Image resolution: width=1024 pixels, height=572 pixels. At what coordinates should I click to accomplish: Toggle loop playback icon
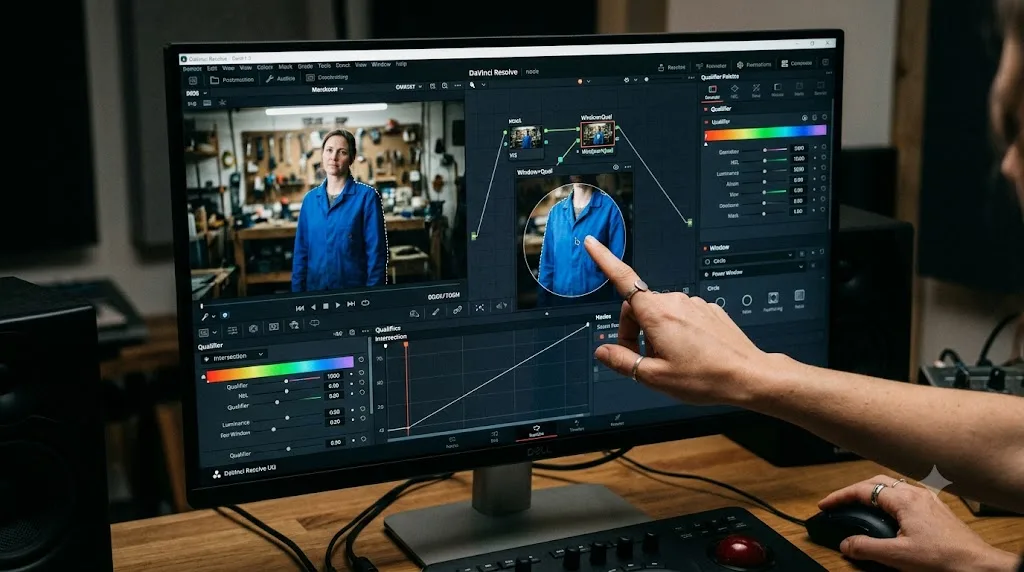coord(365,303)
